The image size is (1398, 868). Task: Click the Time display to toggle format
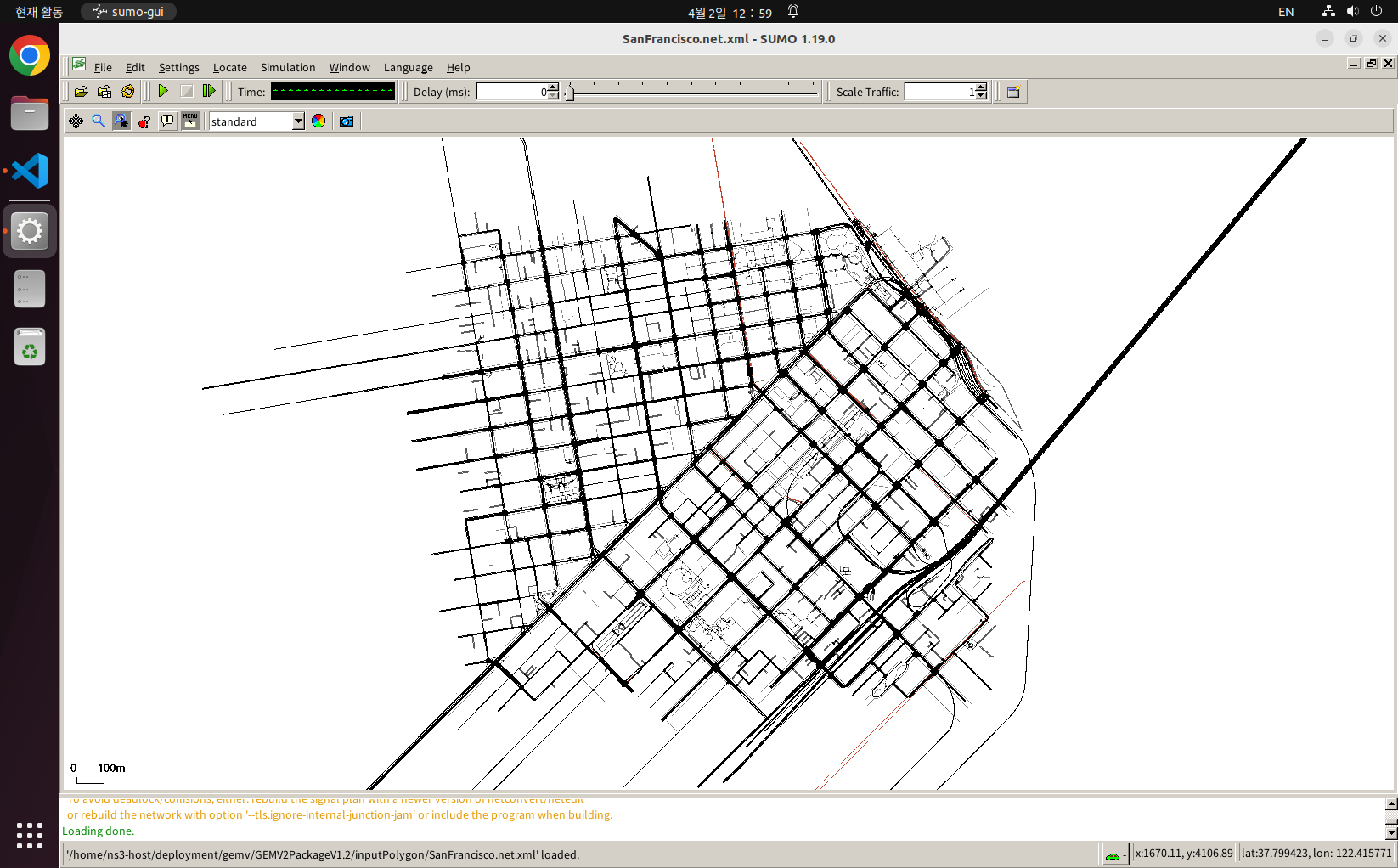coord(333,92)
